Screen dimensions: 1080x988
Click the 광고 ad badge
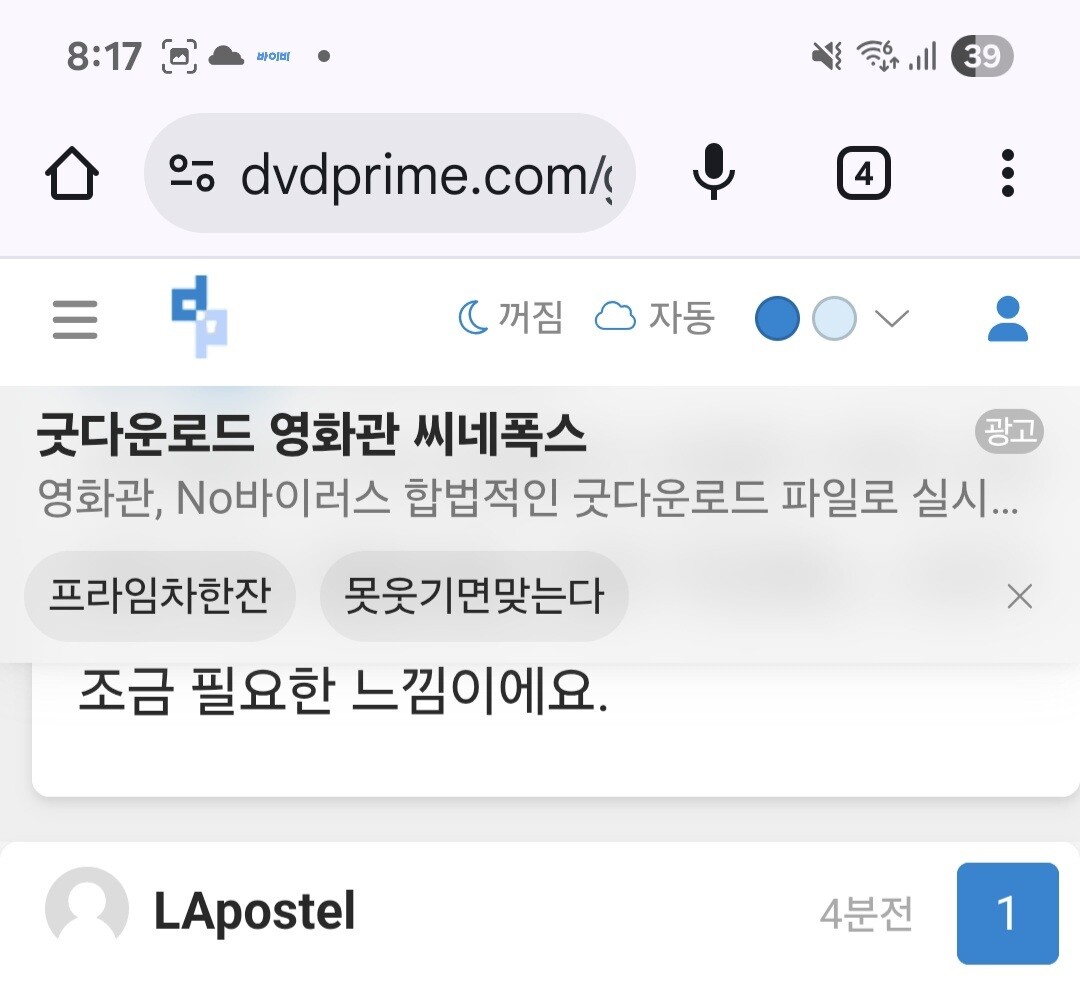point(1009,432)
